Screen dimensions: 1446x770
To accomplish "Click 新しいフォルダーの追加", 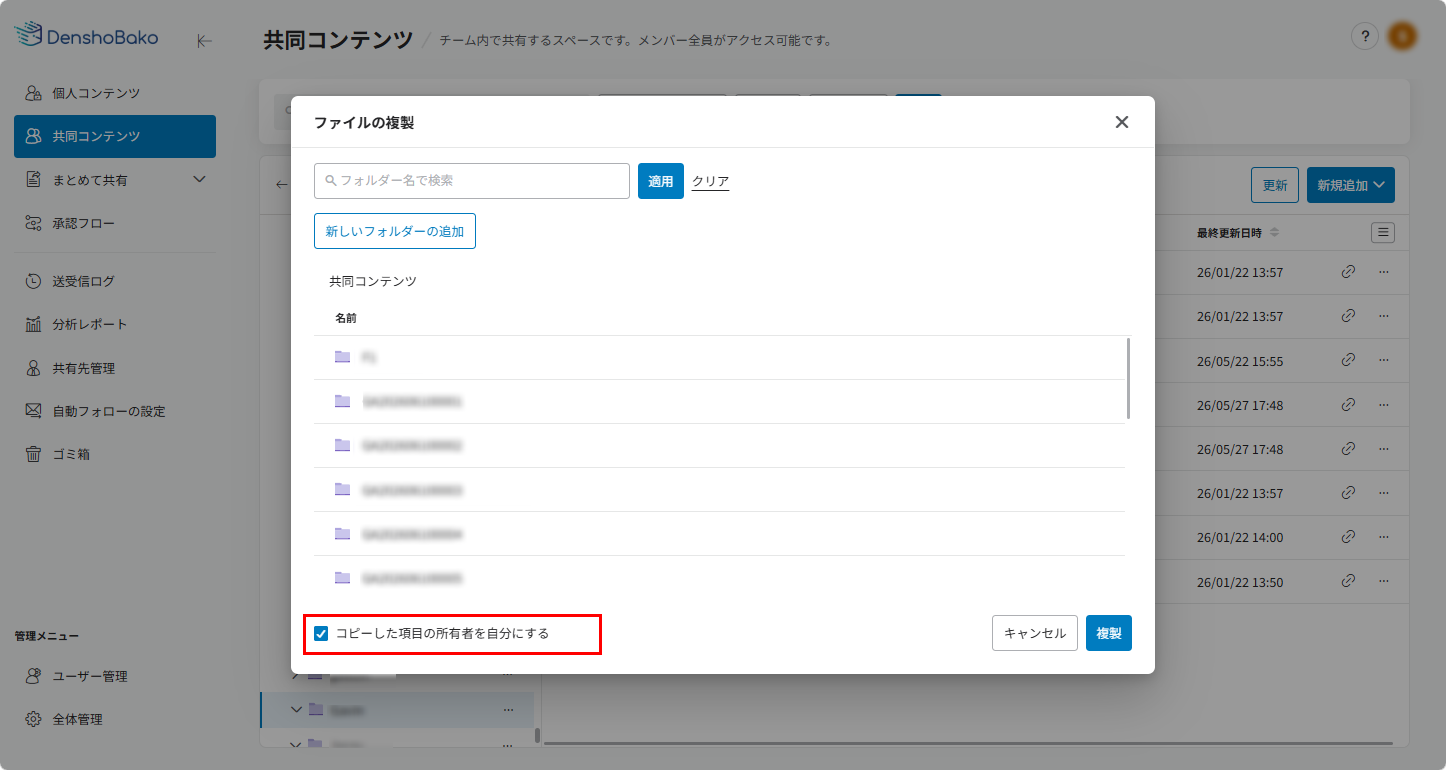I will coord(395,231).
